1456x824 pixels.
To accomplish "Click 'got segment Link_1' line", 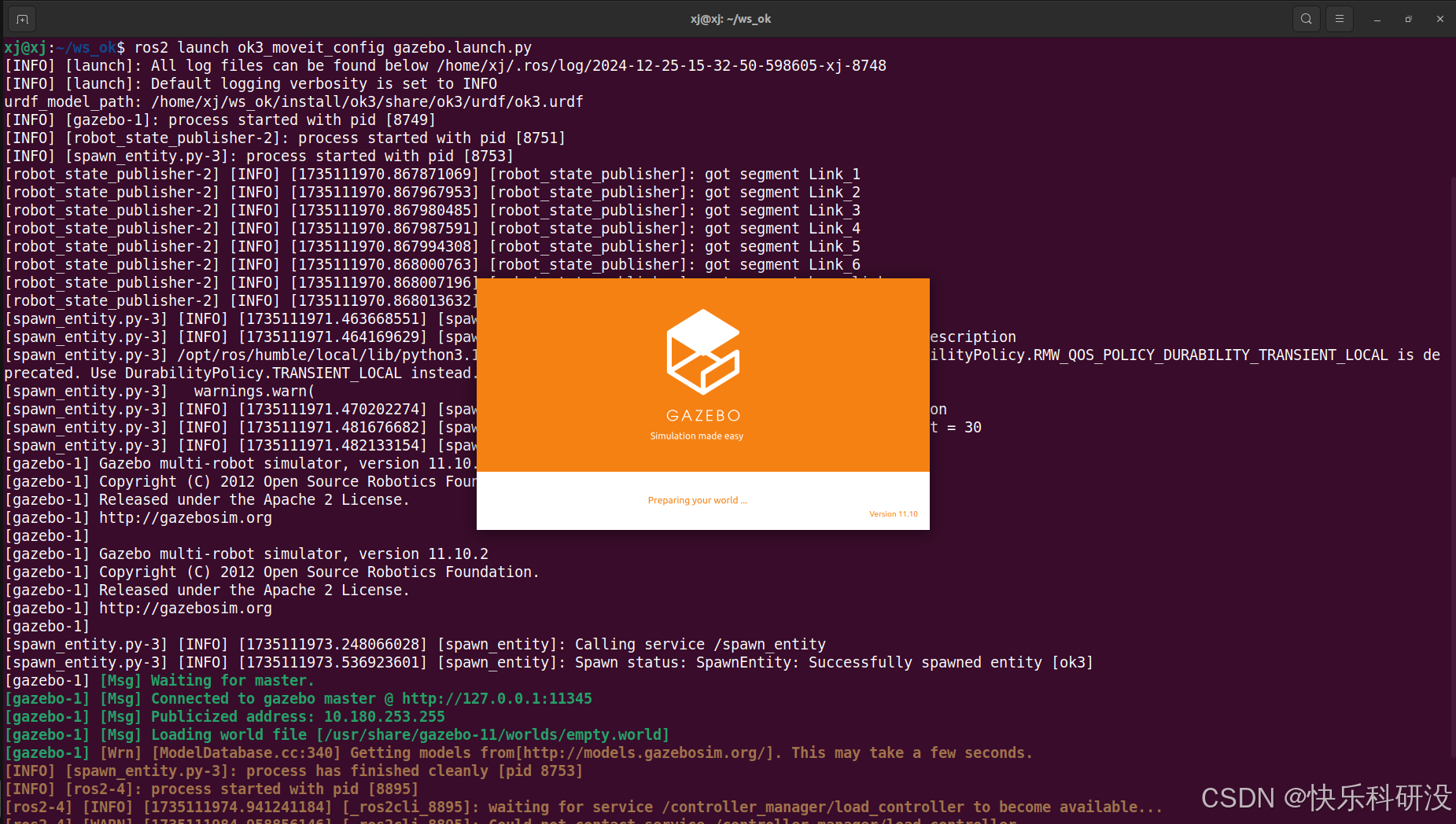I will pos(433,175).
